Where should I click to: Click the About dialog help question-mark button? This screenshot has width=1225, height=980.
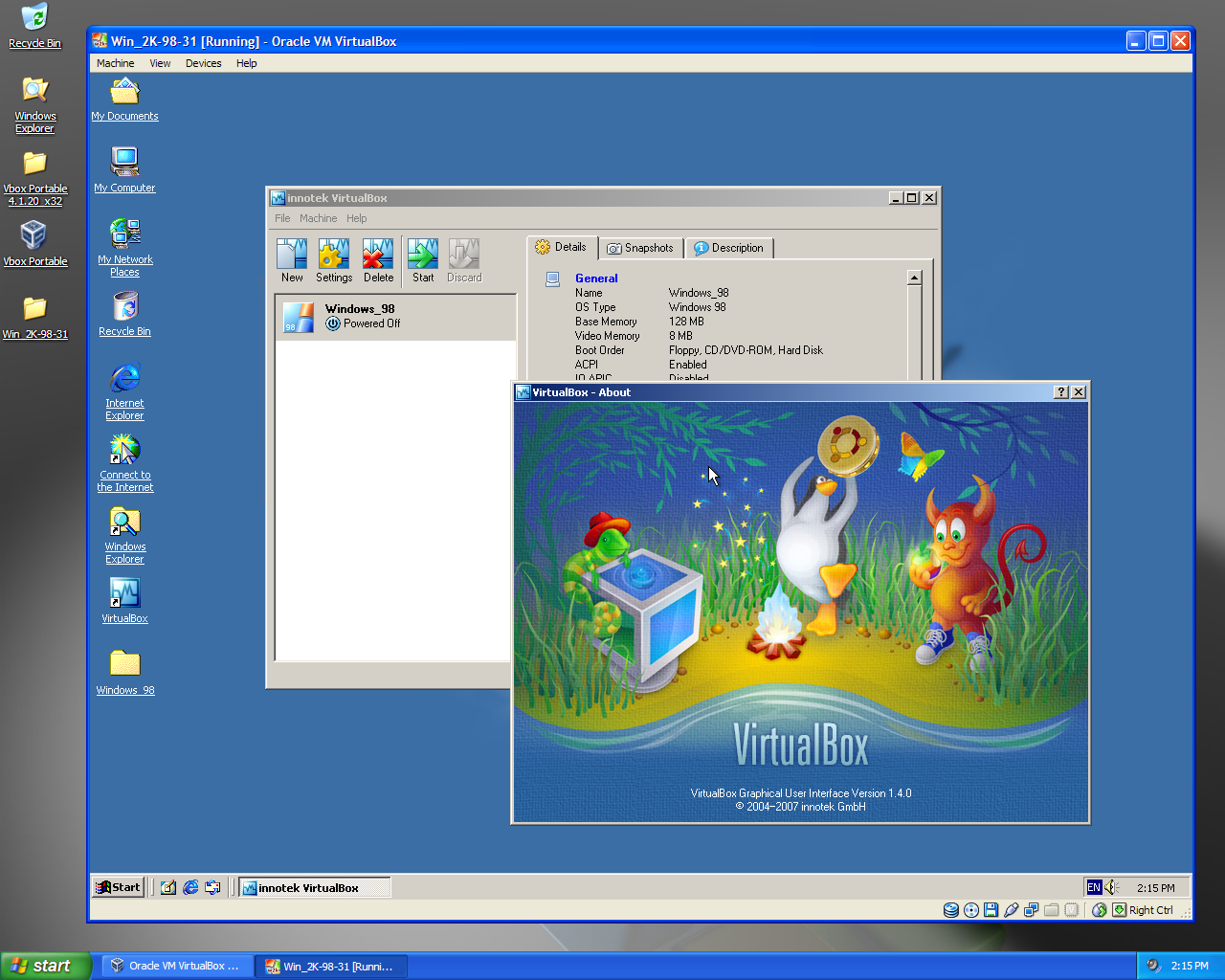tap(1061, 392)
